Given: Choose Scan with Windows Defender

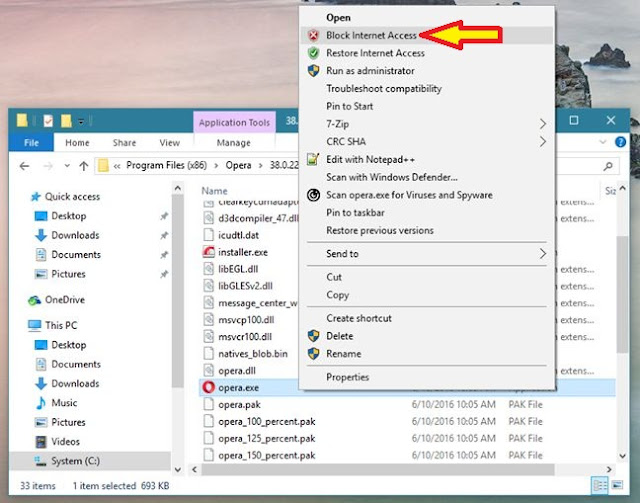Looking at the screenshot, I should tap(391, 177).
